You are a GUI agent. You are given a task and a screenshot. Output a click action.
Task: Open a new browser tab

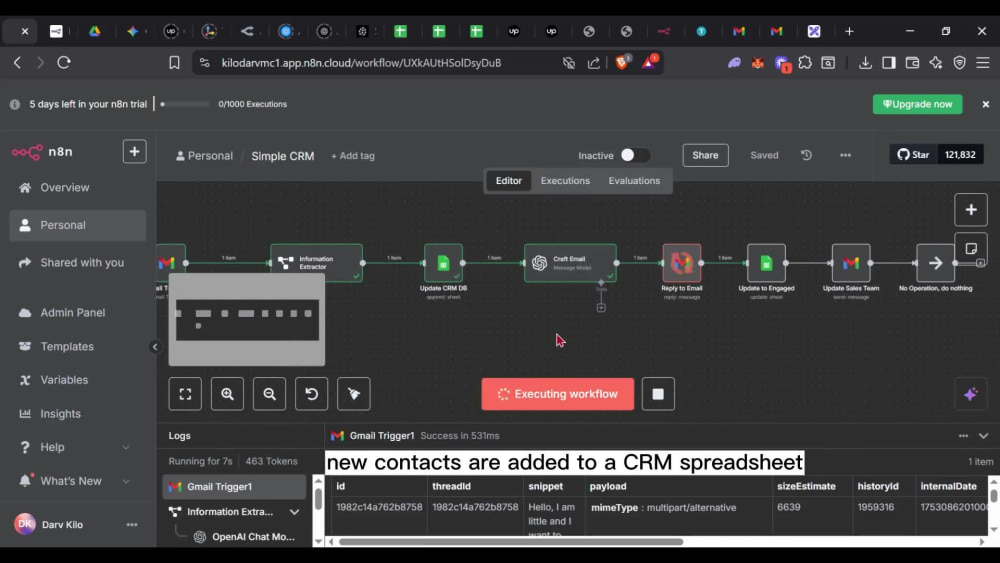(849, 31)
